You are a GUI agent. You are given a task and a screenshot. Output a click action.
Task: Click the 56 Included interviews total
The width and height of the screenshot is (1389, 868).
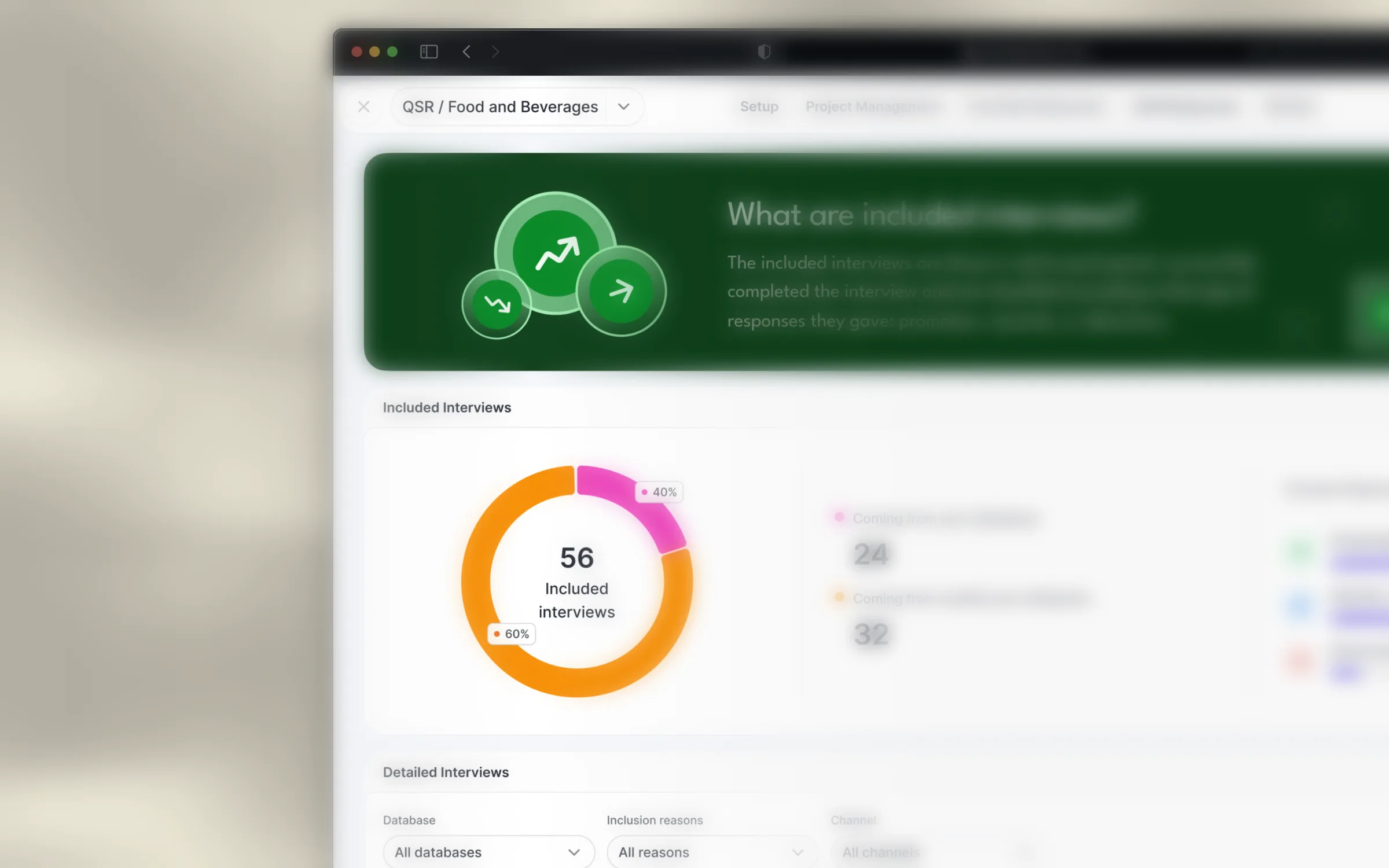[x=576, y=583]
